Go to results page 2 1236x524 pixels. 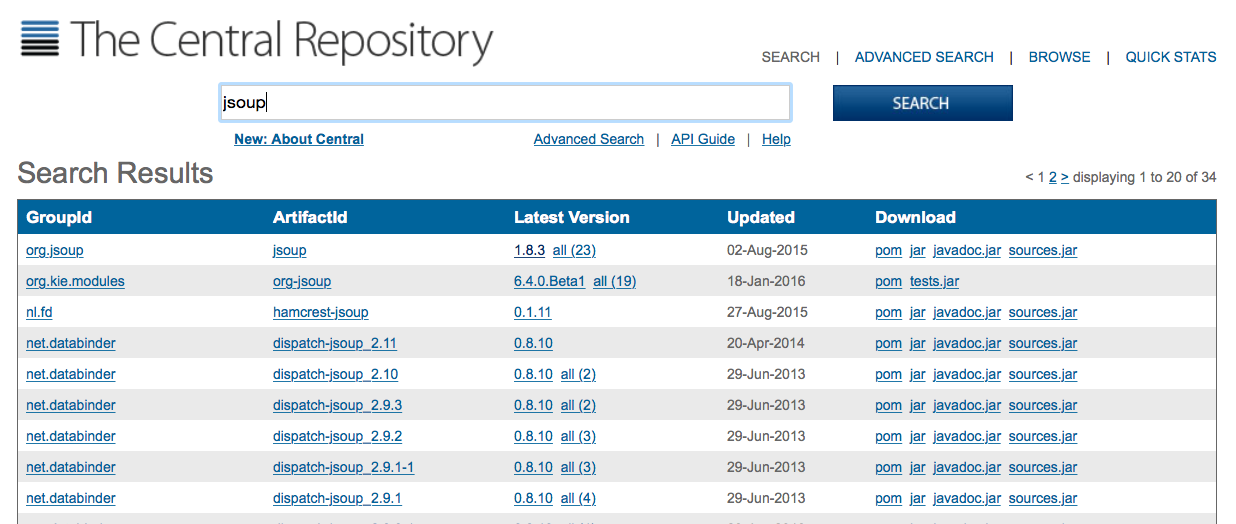click(x=1053, y=177)
